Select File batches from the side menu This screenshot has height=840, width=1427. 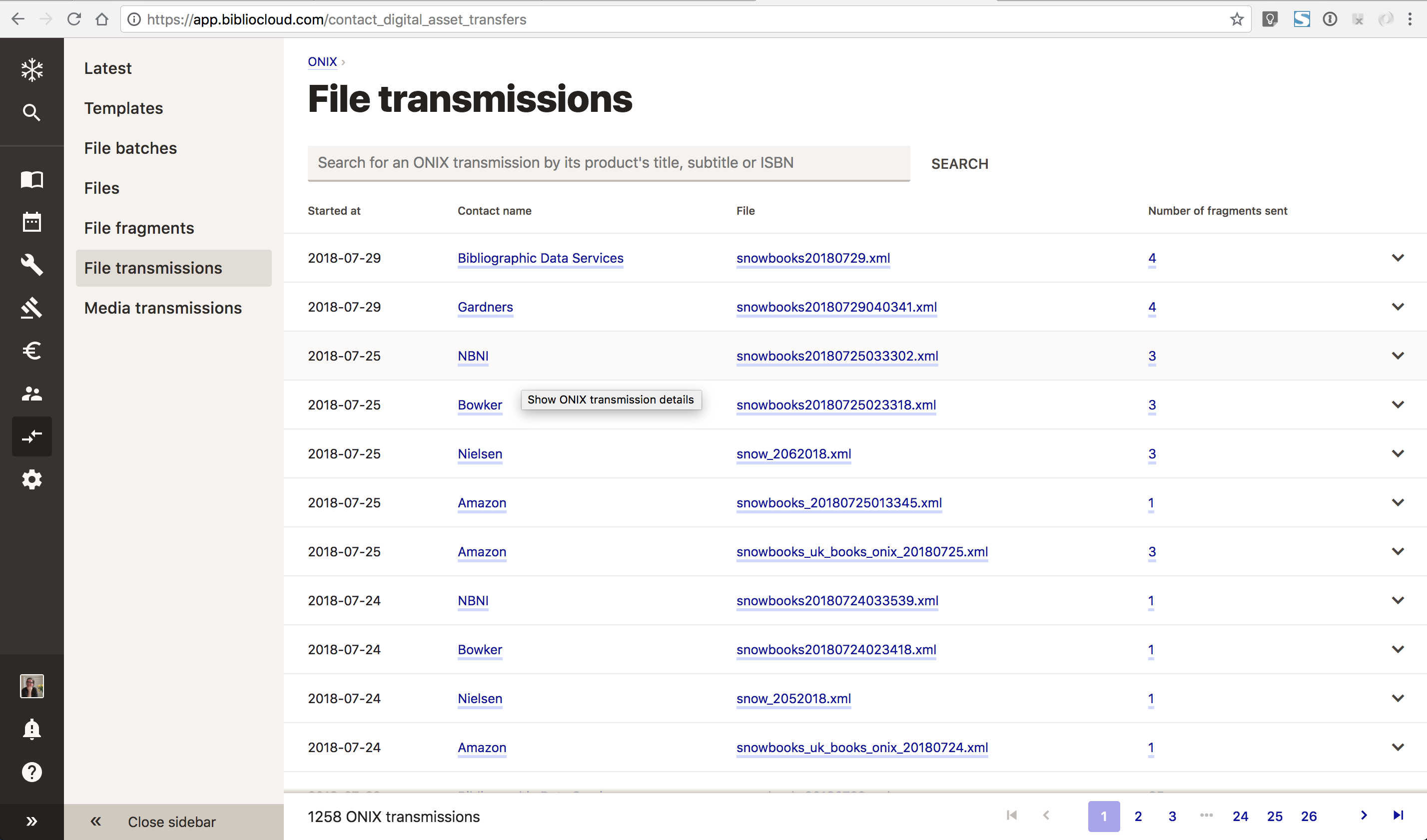click(130, 148)
